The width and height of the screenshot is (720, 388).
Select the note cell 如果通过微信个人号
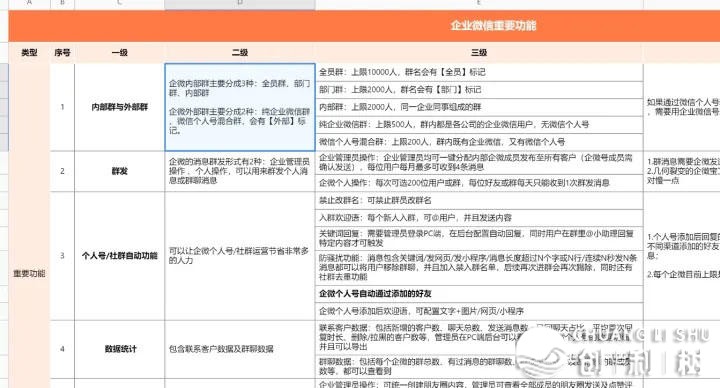682,107
